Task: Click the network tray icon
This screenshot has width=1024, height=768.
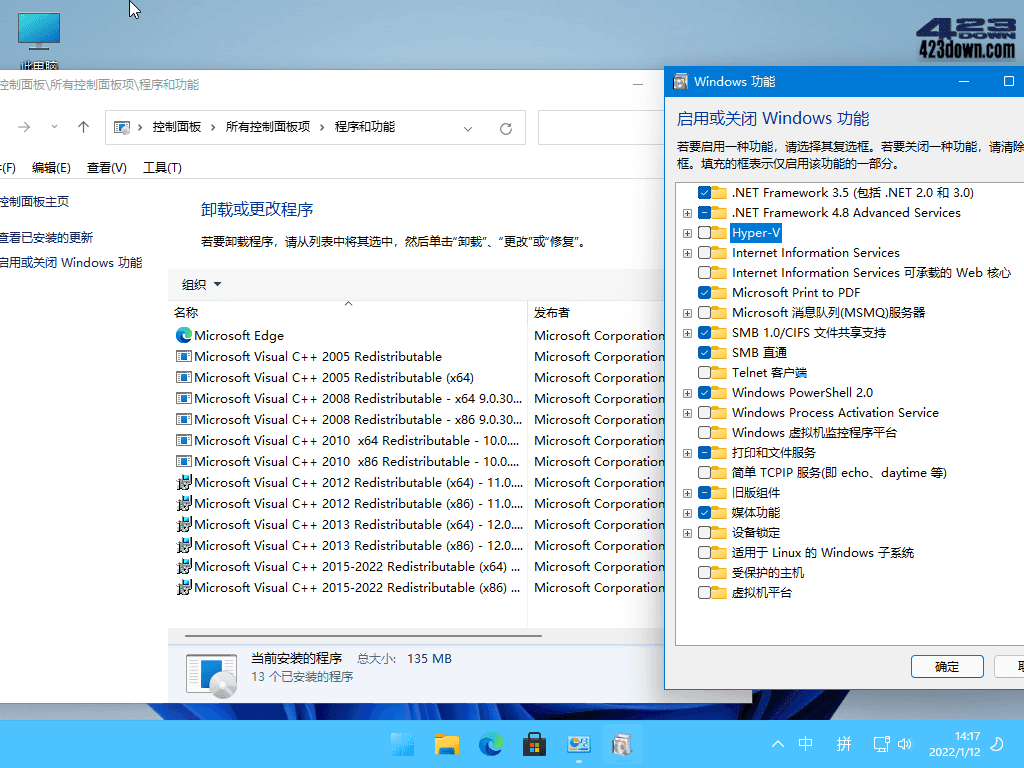Action: (882, 744)
